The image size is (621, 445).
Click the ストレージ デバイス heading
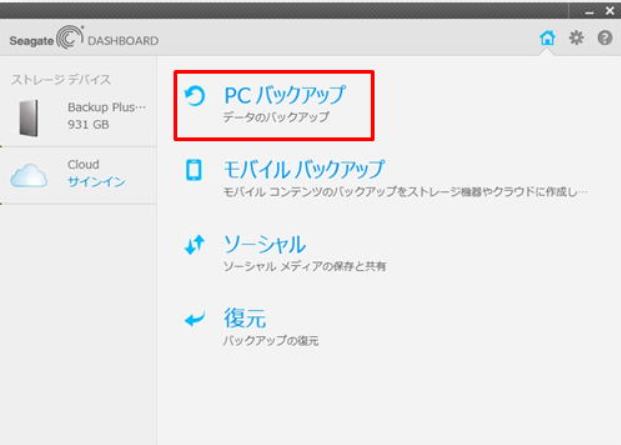coord(61,80)
